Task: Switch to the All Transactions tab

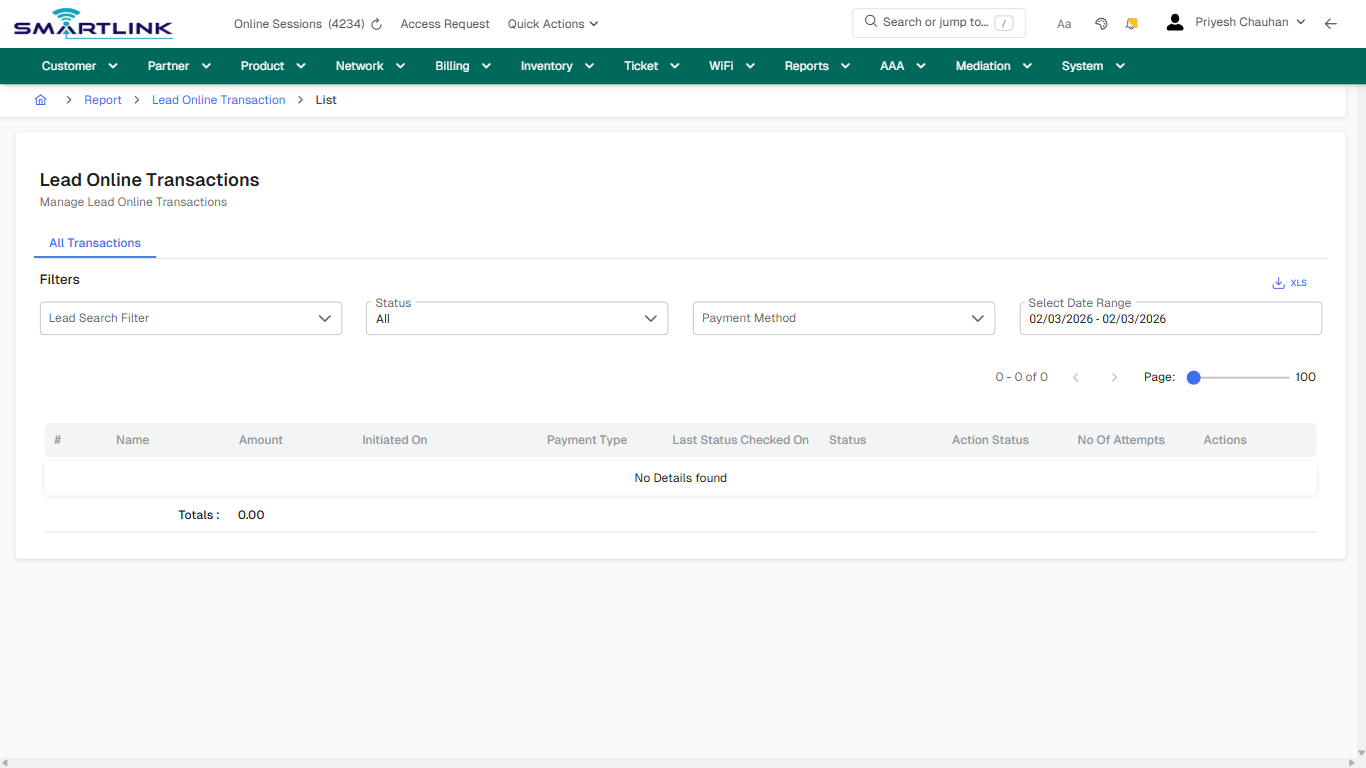Action: pyautogui.click(x=95, y=243)
